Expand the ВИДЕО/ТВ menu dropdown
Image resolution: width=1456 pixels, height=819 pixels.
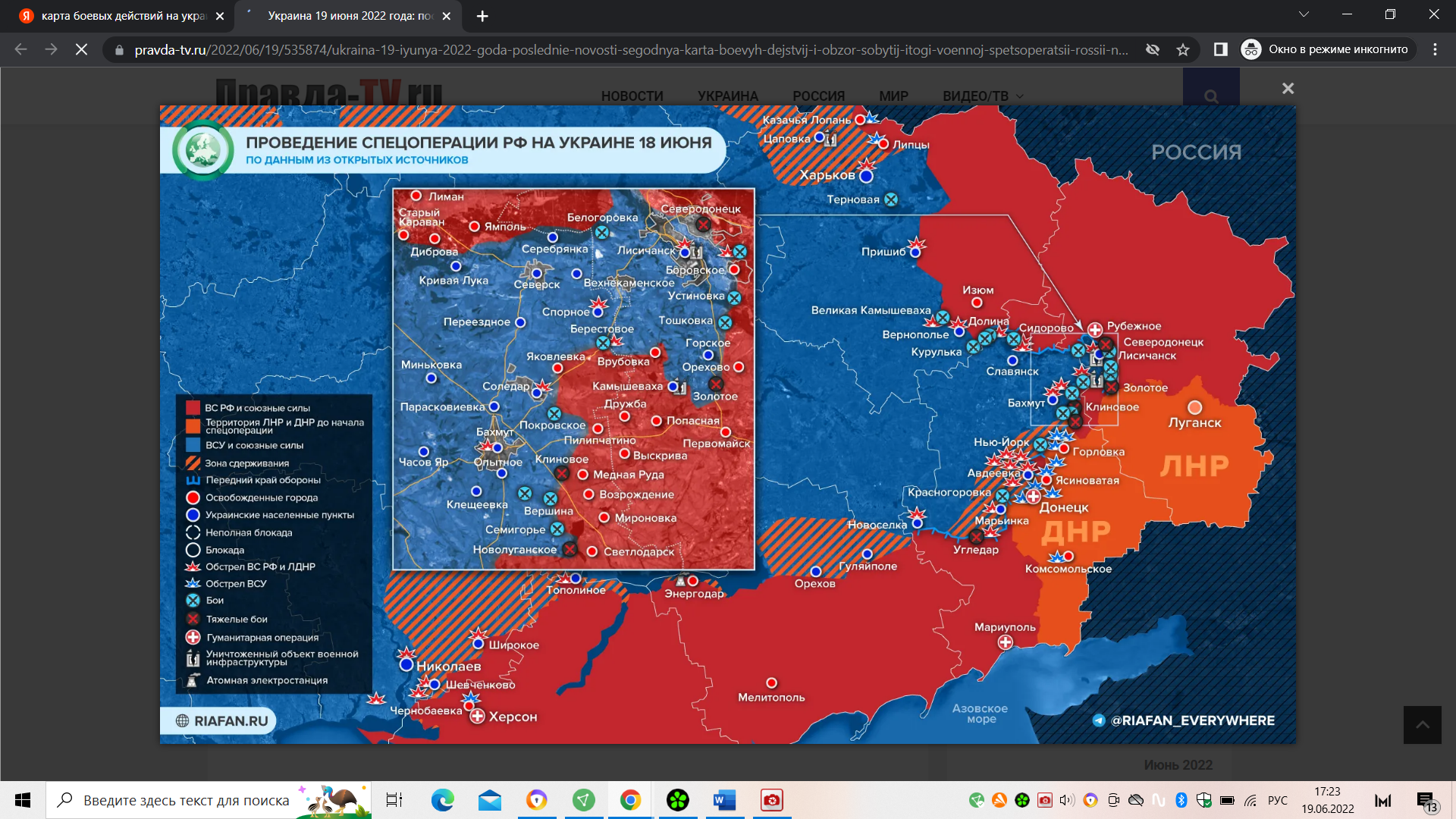pyautogui.click(x=983, y=96)
